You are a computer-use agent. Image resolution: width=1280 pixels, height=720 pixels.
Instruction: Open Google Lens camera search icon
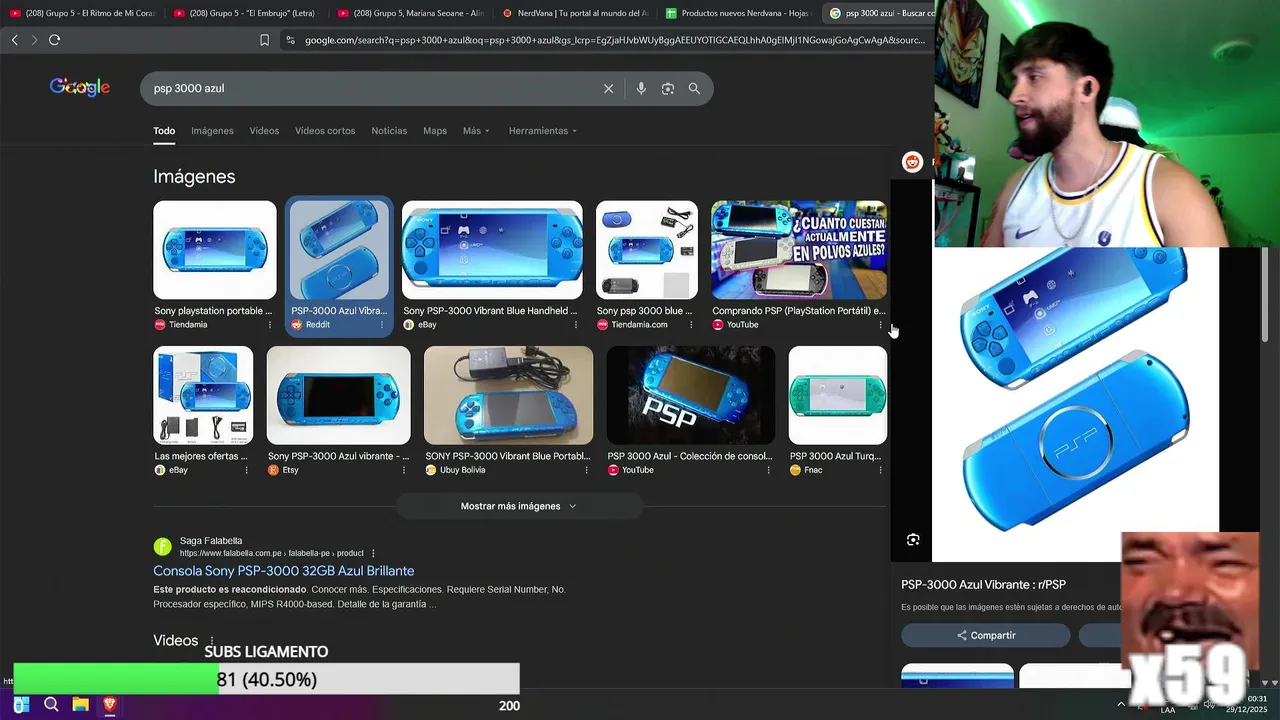point(667,88)
